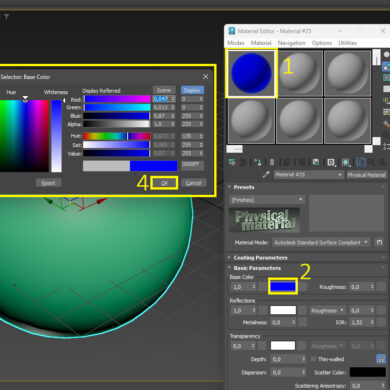Close the Color Selector dialog
Screen dimensions: 390x390
[x=205, y=77]
